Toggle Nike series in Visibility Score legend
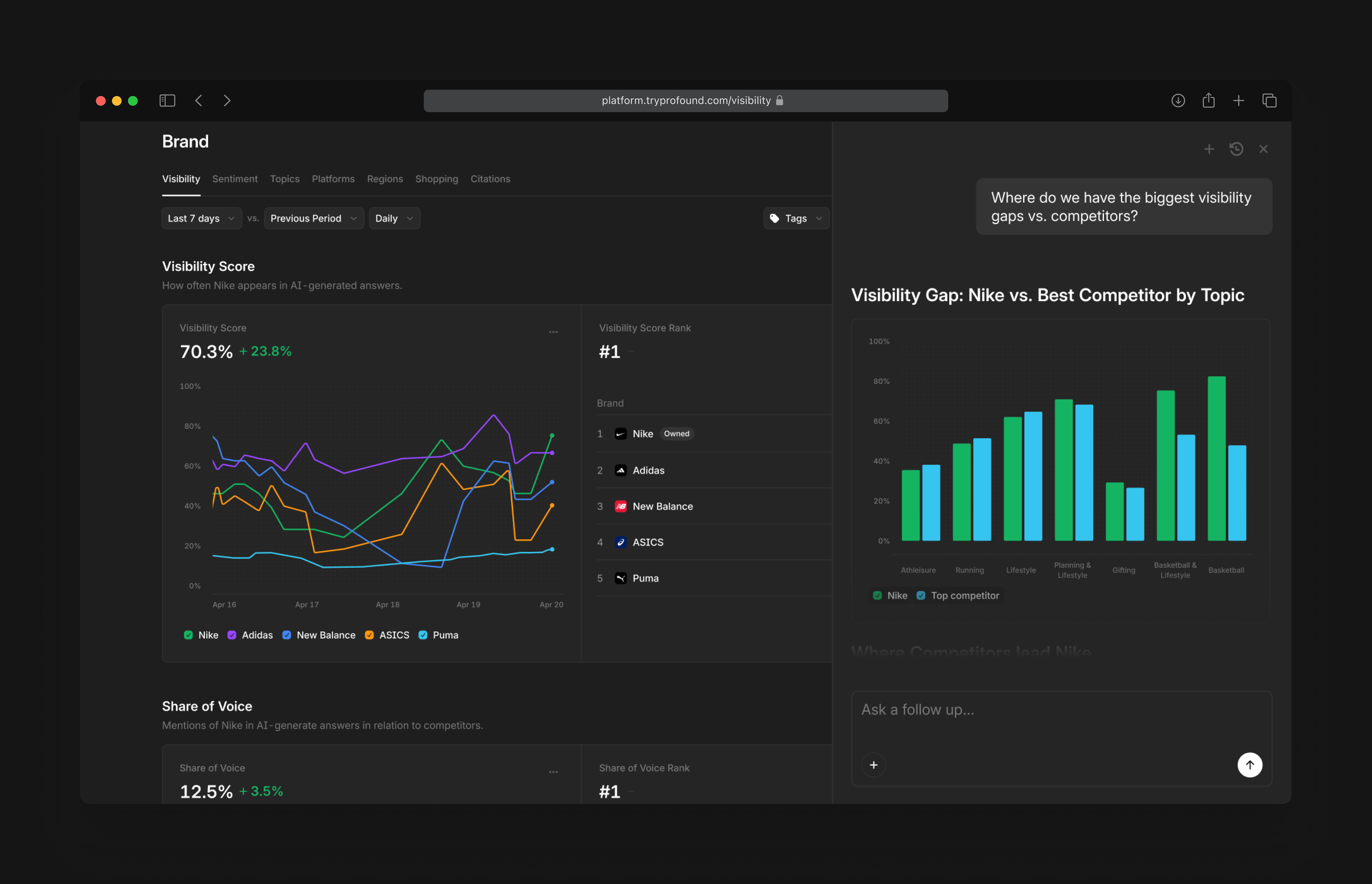This screenshot has height=884, width=1372. pos(188,635)
